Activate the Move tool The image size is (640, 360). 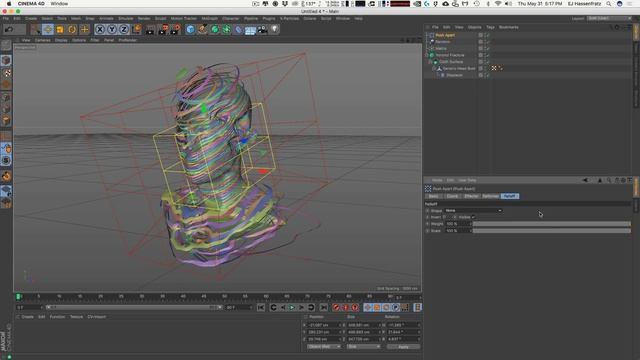(x=48, y=29)
